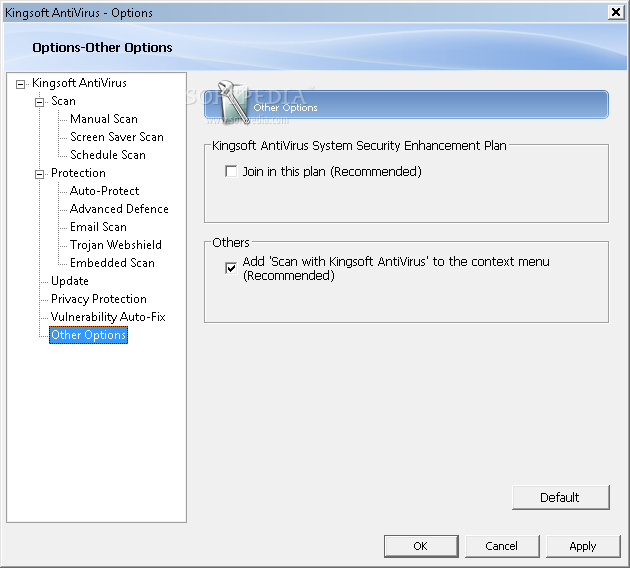Select the Protection category label

(x=78, y=173)
